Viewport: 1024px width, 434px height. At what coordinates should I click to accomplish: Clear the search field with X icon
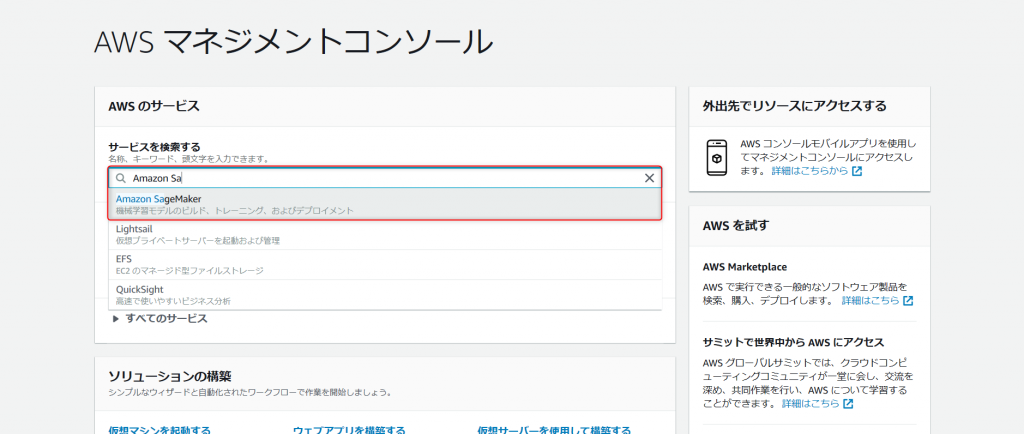[649, 178]
